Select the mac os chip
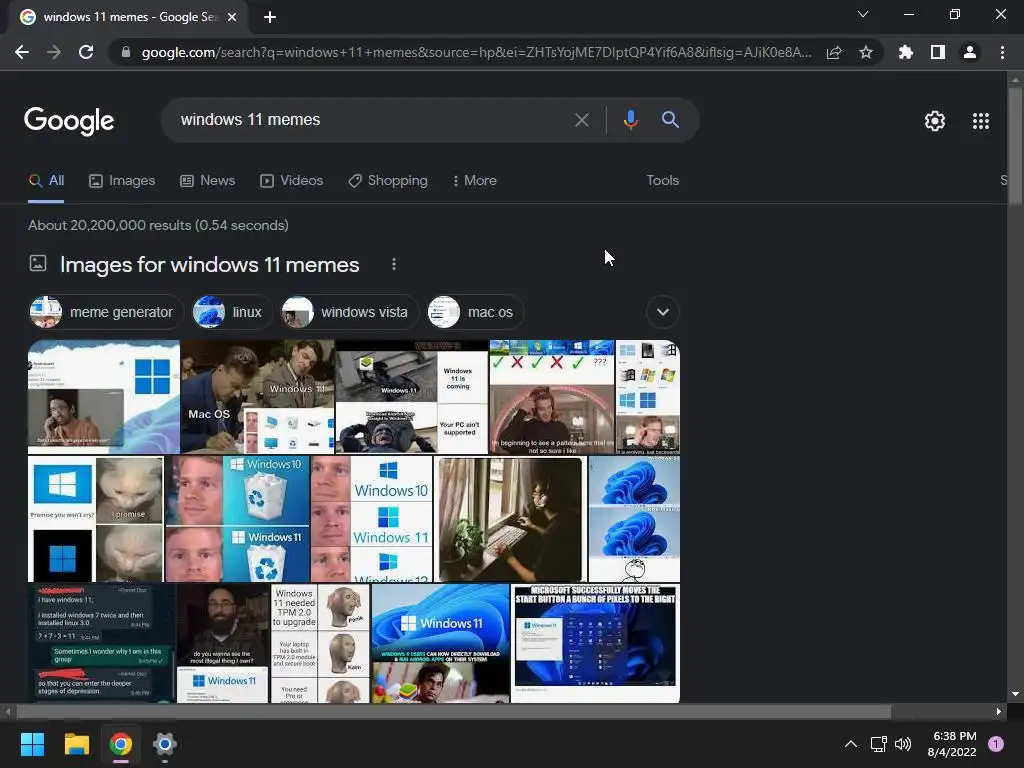Image resolution: width=1024 pixels, height=768 pixels. coord(475,312)
